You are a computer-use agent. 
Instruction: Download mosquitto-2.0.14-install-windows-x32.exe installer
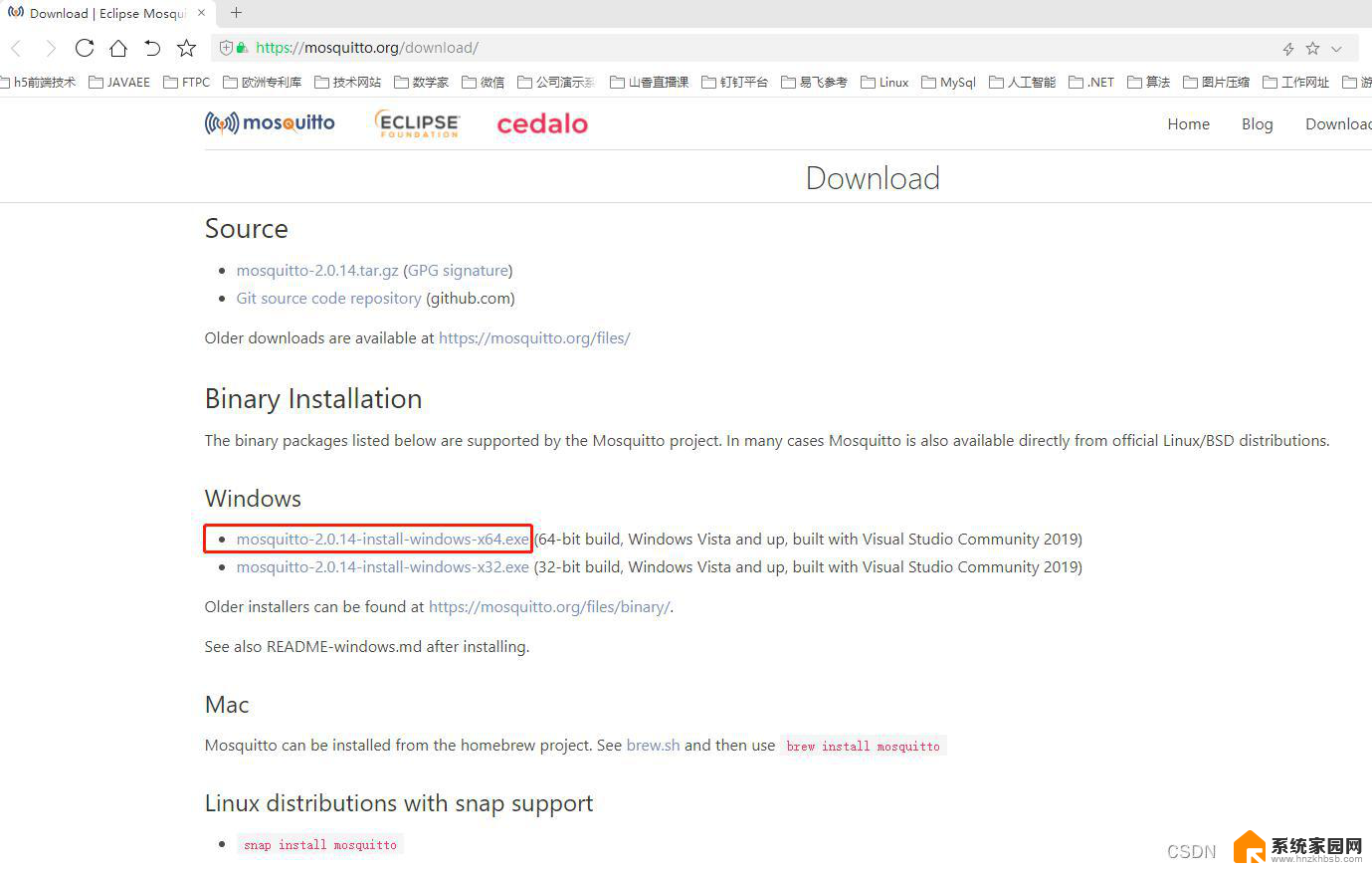tap(383, 567)
